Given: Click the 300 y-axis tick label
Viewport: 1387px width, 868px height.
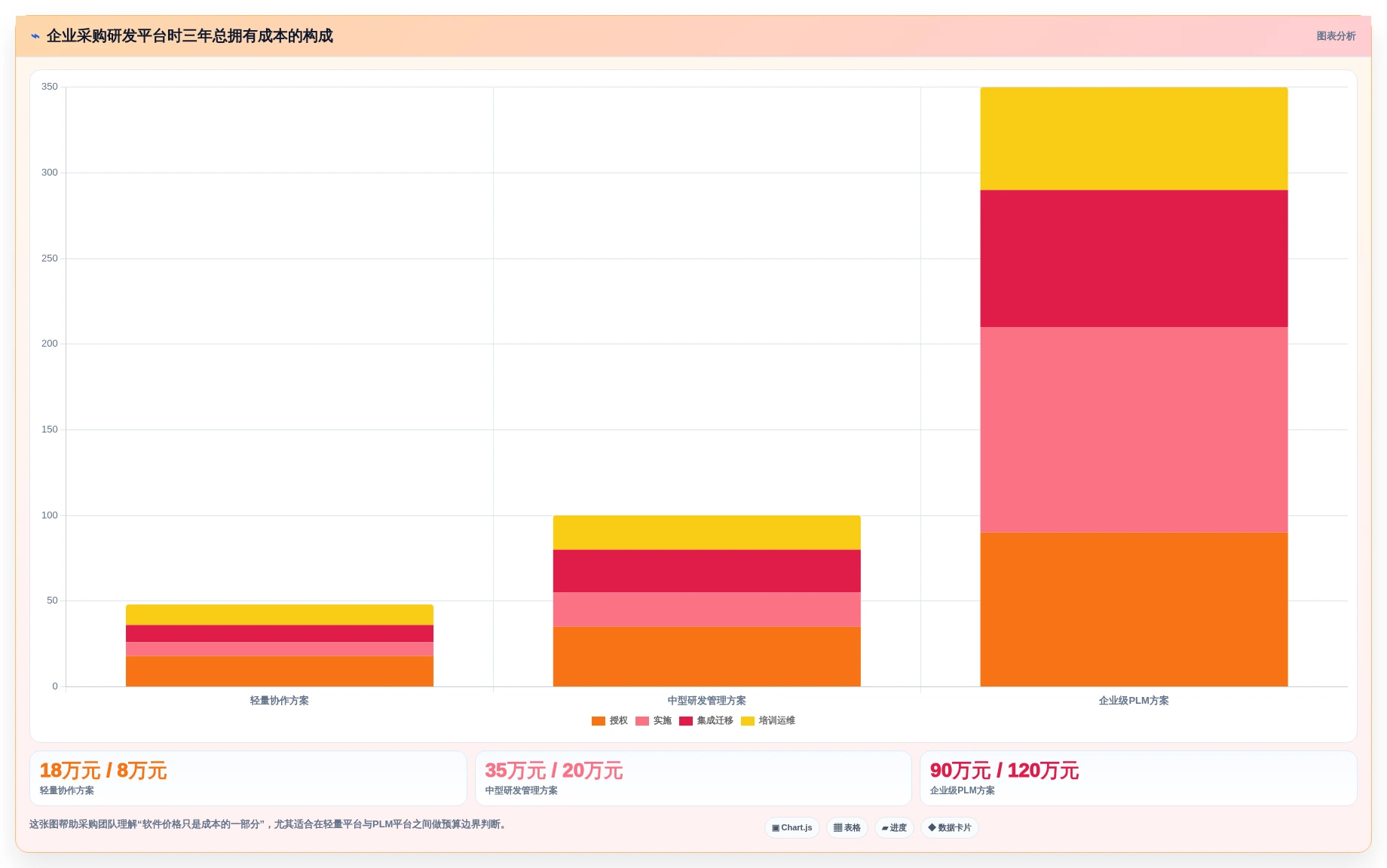Looking at the screenshot, I should (49, 173).
